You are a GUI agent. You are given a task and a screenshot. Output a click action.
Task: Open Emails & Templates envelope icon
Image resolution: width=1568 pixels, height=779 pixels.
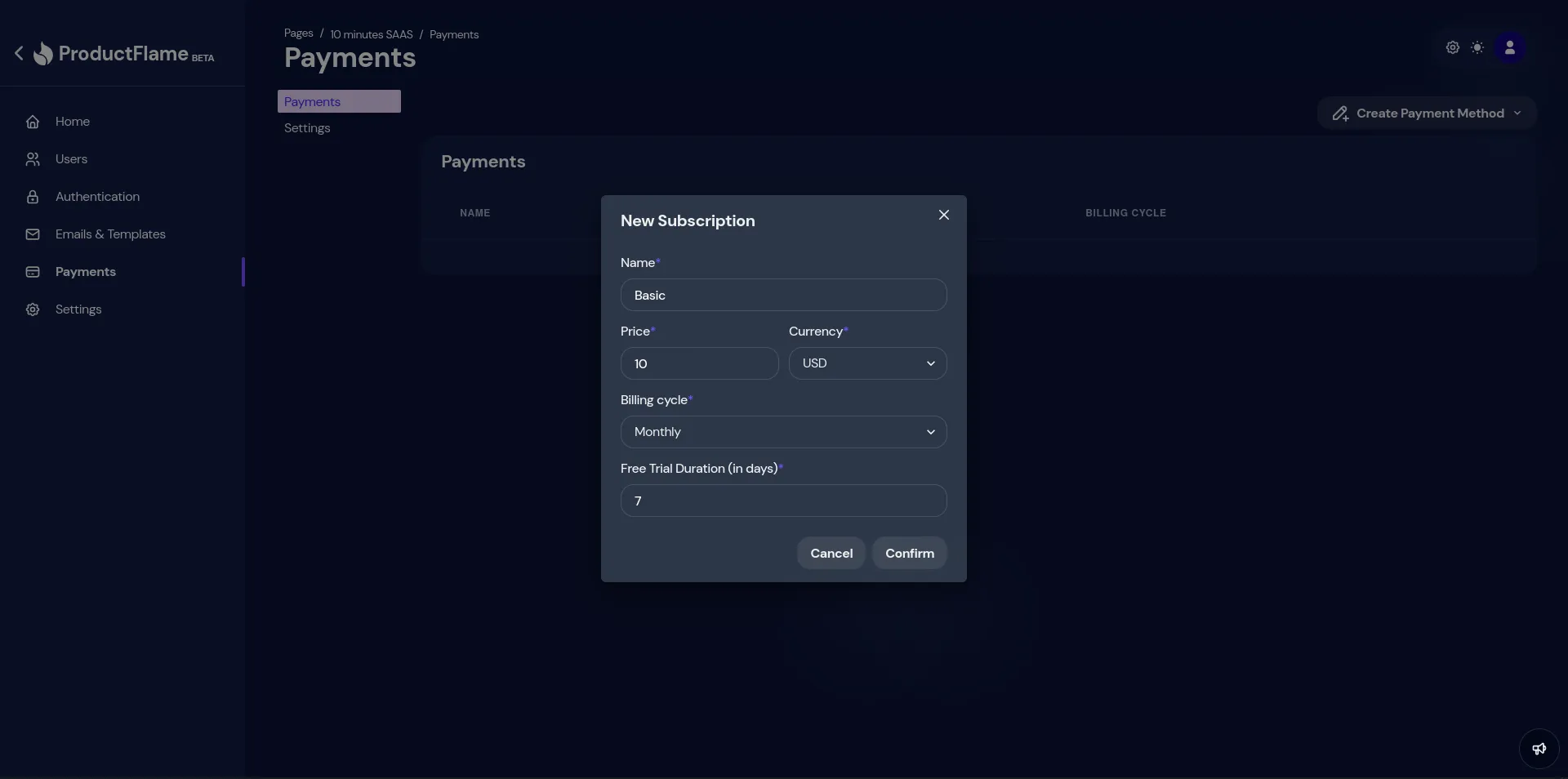pyautogui.click(x=33, y=234)
